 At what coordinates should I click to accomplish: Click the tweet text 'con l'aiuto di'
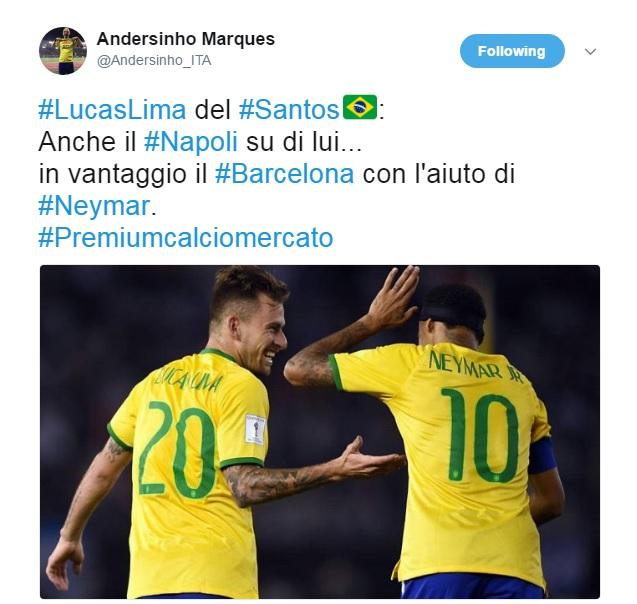point(439,174)
